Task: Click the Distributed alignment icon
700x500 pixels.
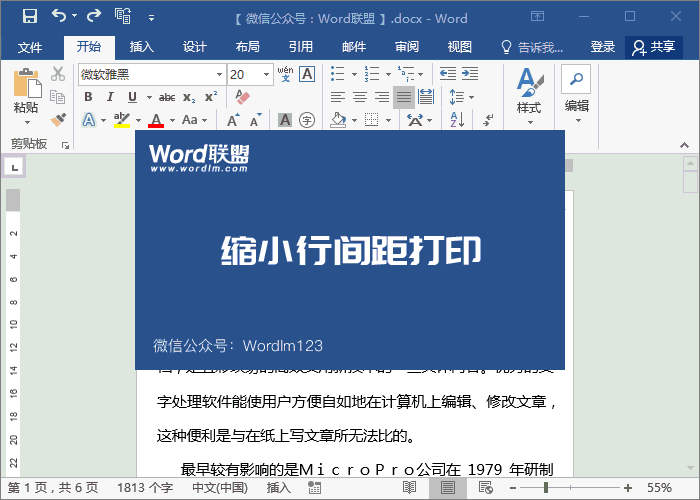Action: [x=426, y=97]
